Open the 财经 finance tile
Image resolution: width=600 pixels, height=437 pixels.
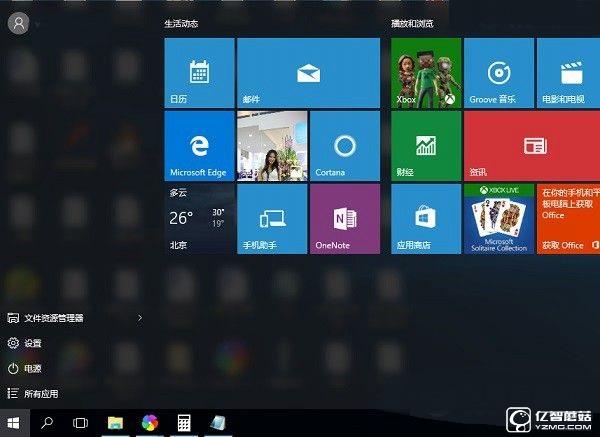(426, 146)
